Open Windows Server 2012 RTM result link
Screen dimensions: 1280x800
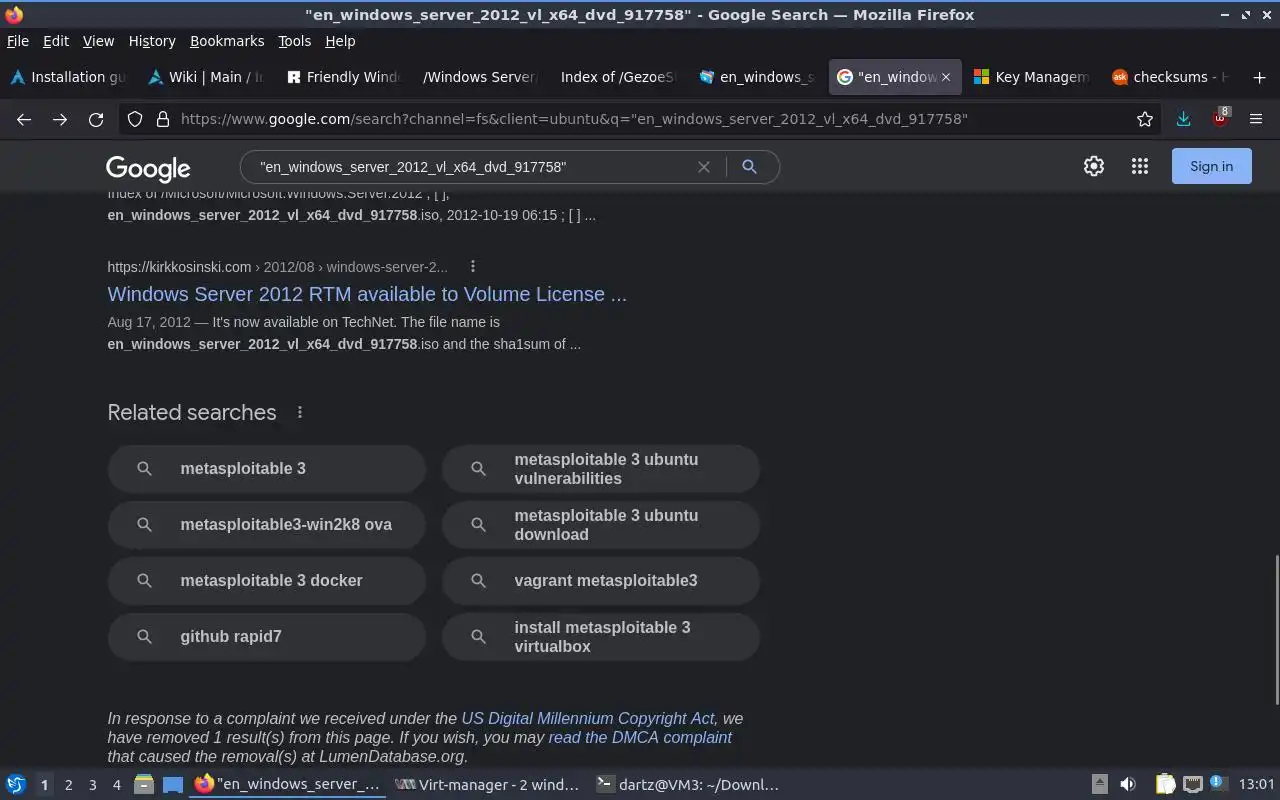(x=367, y=294)
